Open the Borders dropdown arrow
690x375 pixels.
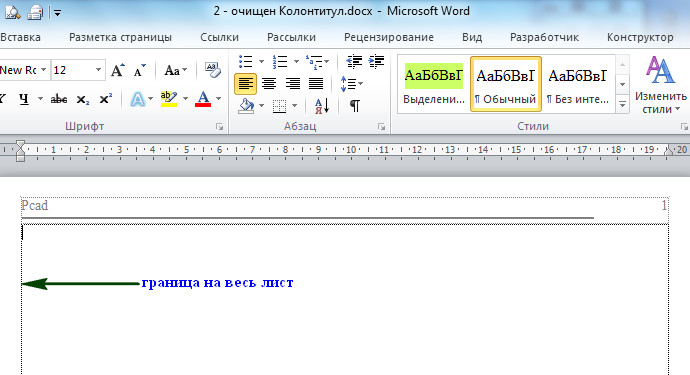[x=295, y=106]
